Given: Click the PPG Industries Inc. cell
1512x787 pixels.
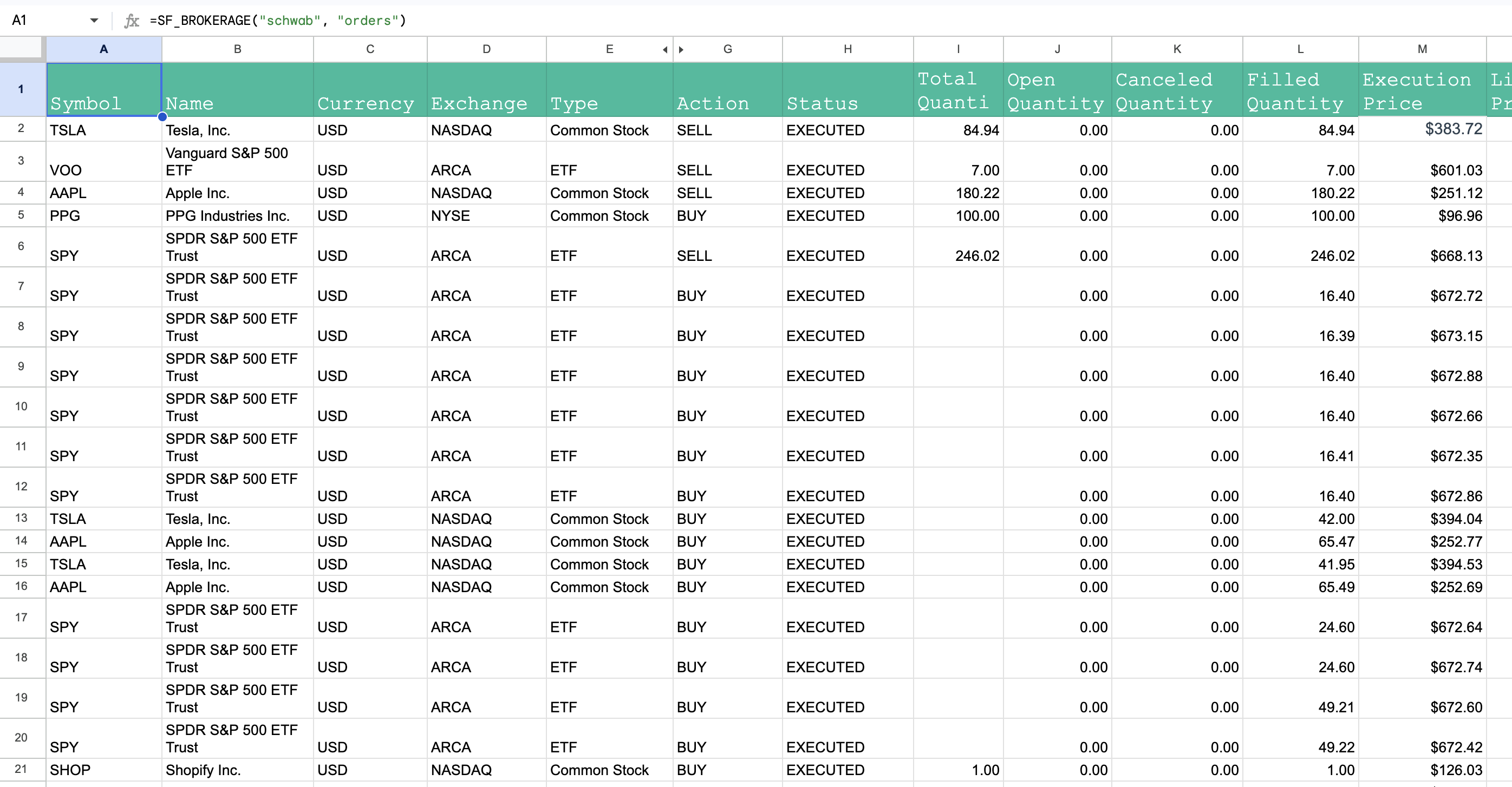Looking at the screenshot, I should coord(238,216).
